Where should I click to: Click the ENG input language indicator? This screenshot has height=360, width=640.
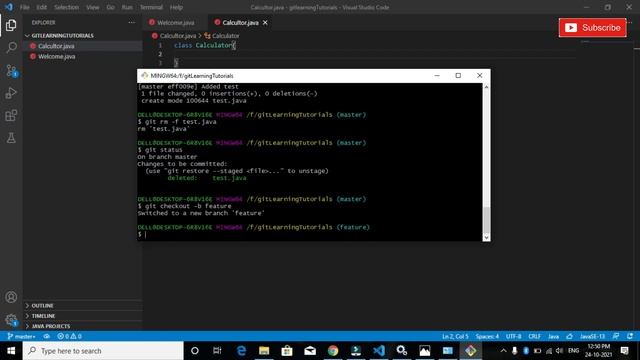click(573, 351)
